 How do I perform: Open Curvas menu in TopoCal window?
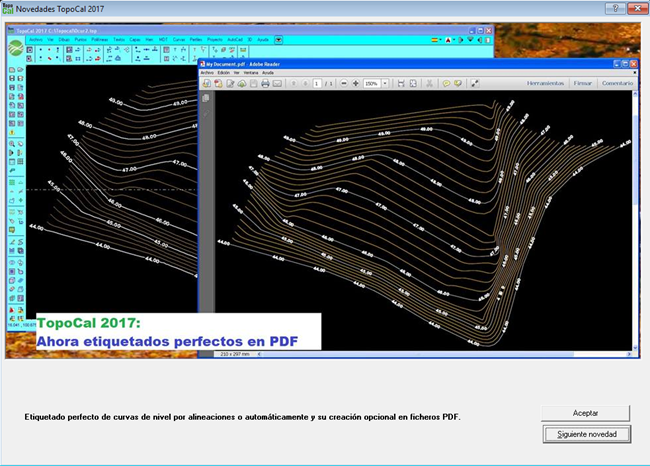pos(179,40)
